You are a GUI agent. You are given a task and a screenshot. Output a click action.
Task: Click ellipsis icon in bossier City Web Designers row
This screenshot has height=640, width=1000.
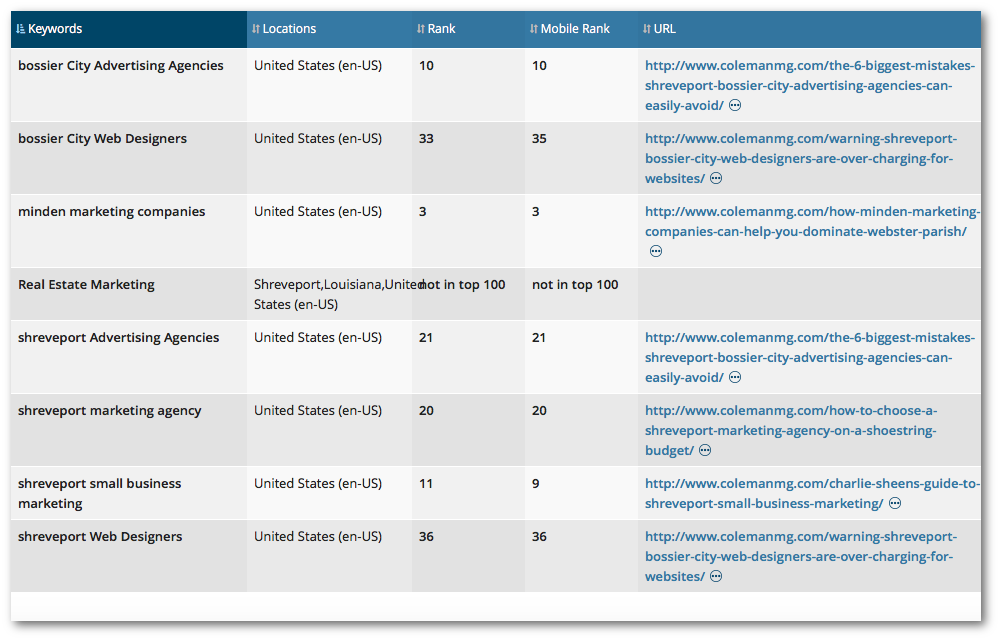coord(716,178)
